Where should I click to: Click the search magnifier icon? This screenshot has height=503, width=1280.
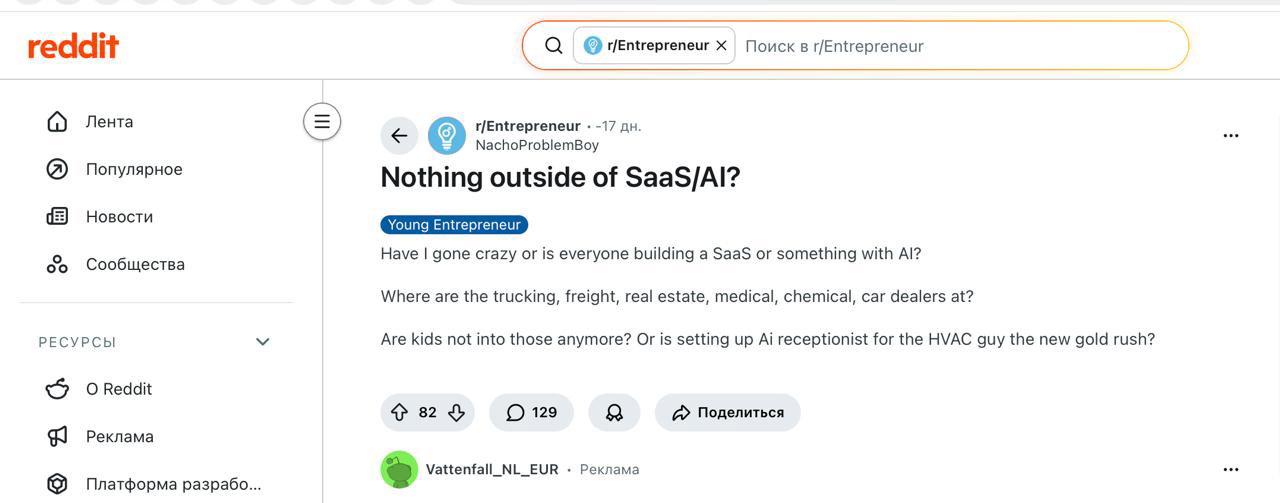click(553, 46)
